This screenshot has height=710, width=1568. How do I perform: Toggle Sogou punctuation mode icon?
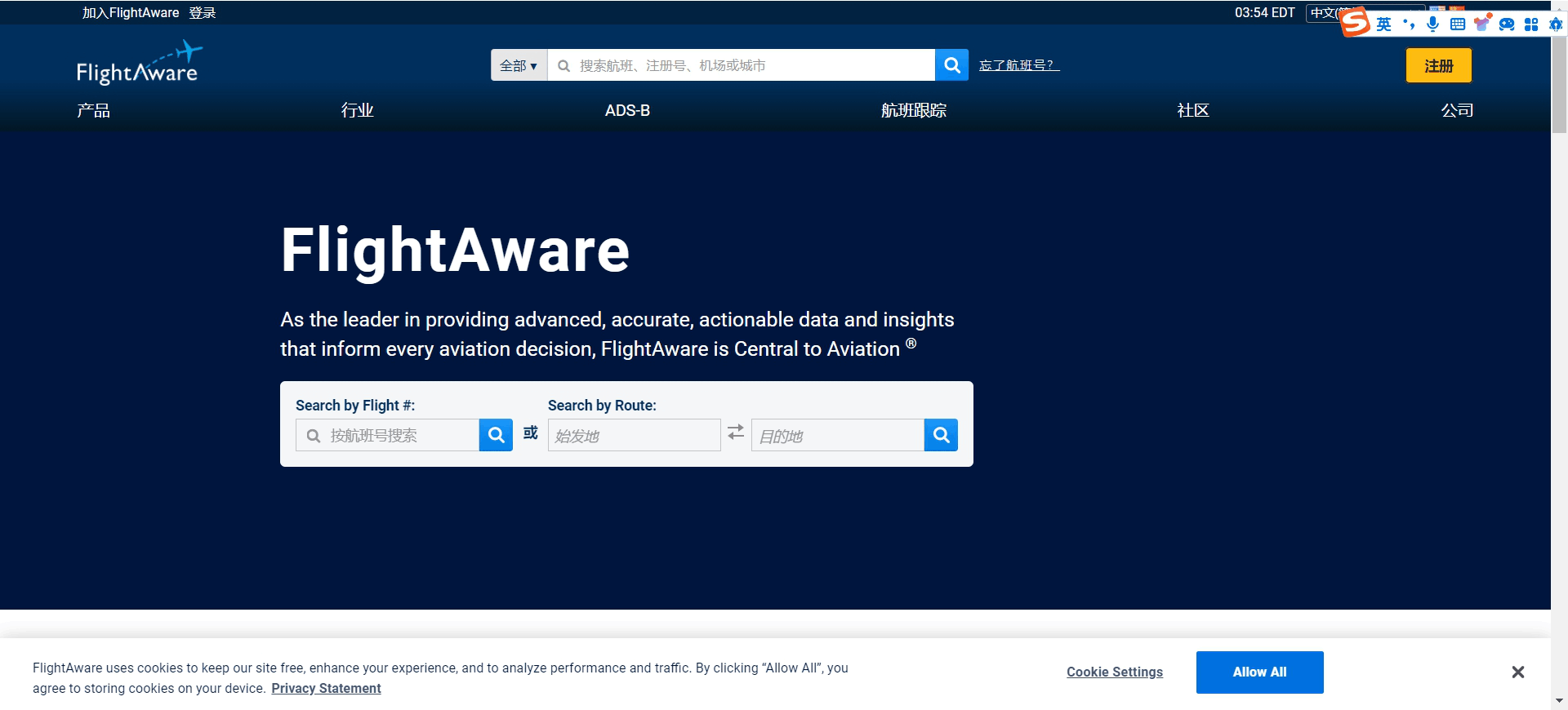[1409, 24]
